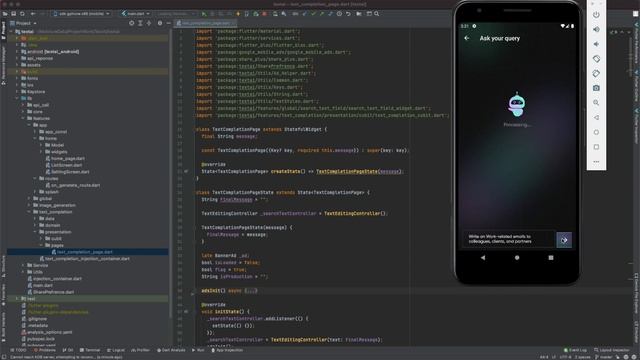Click the red Stop button in toolbar
640x360 pixels.
[x=264, y=14]
